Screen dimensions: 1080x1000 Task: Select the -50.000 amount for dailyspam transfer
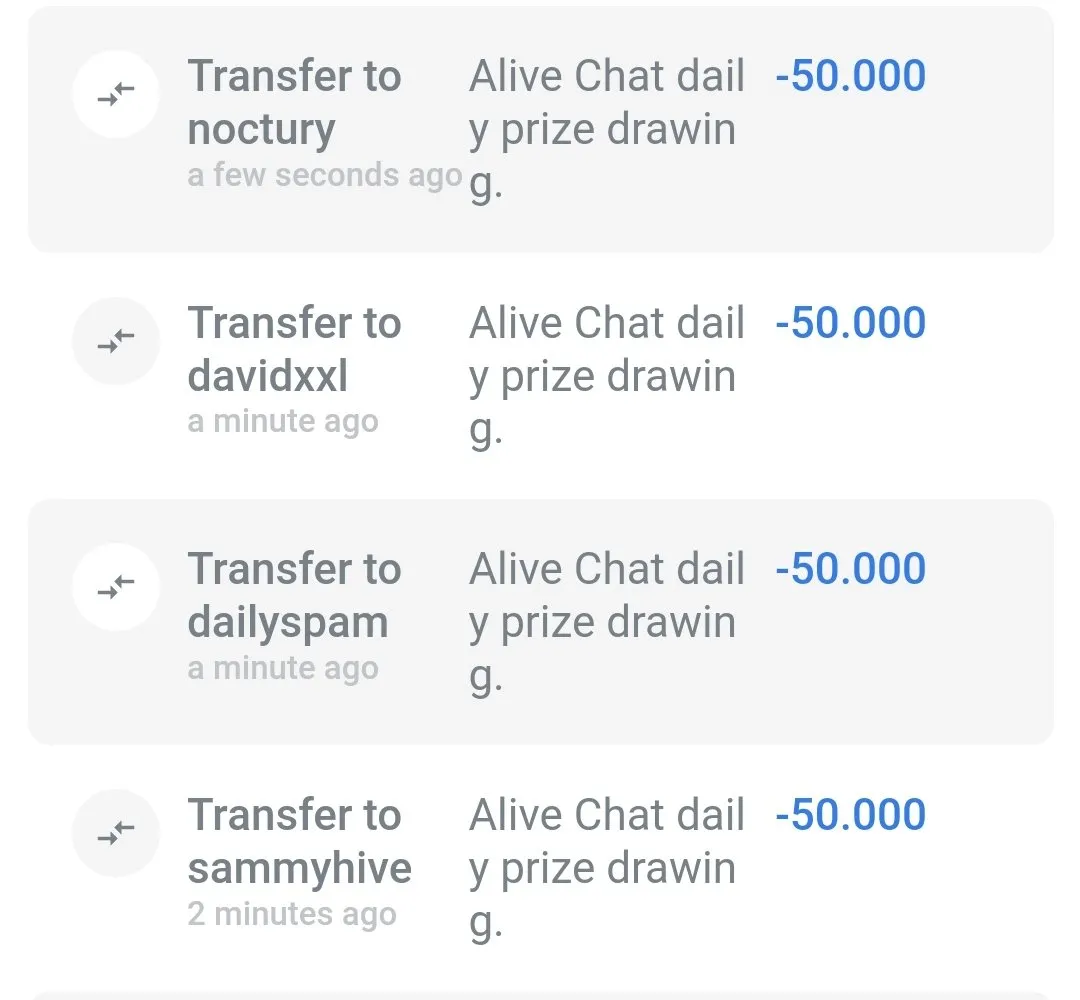click(x=850, y=569)
